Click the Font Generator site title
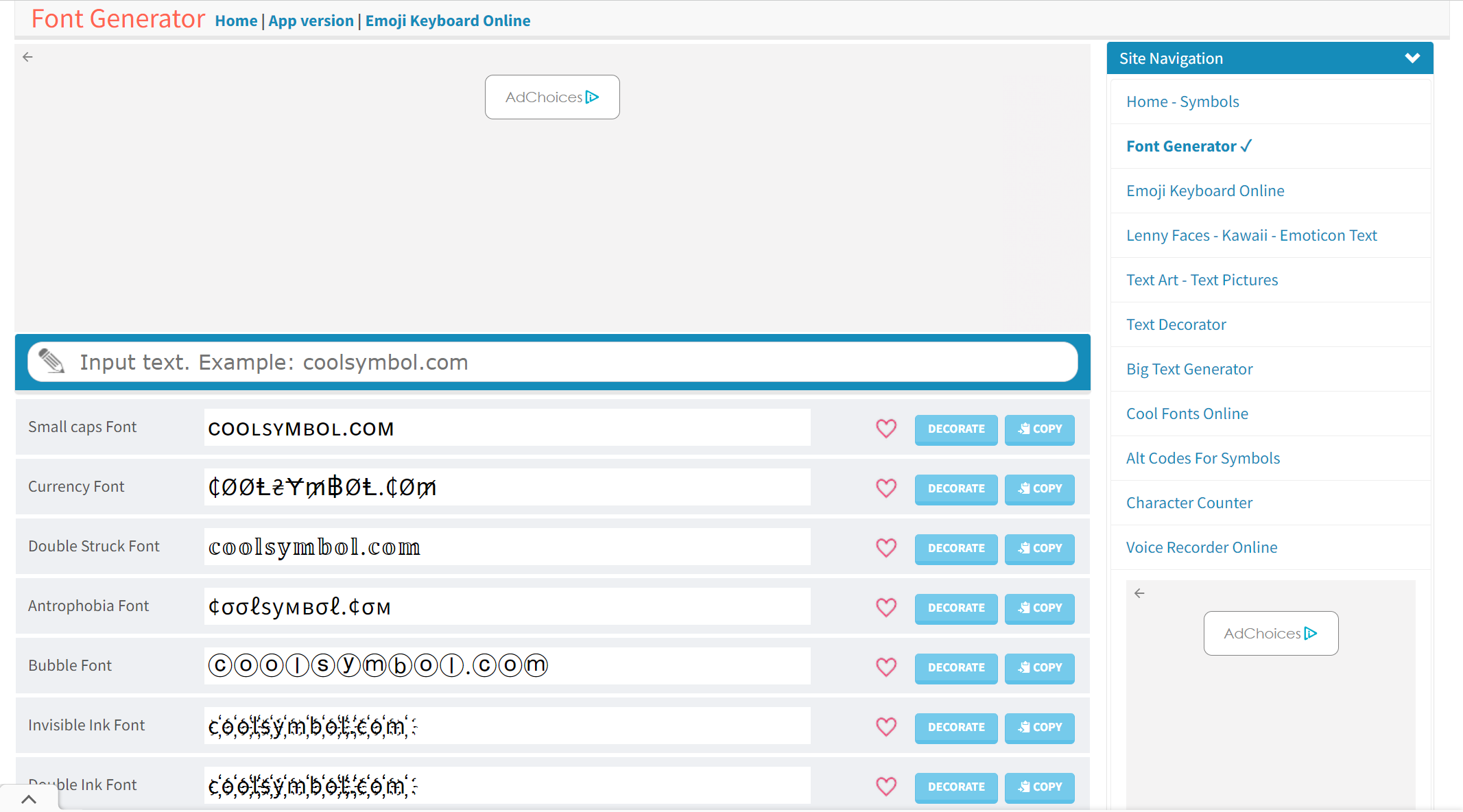This screenshot has height=812, width=1463. pyautogui.click(x=118, y=19)
